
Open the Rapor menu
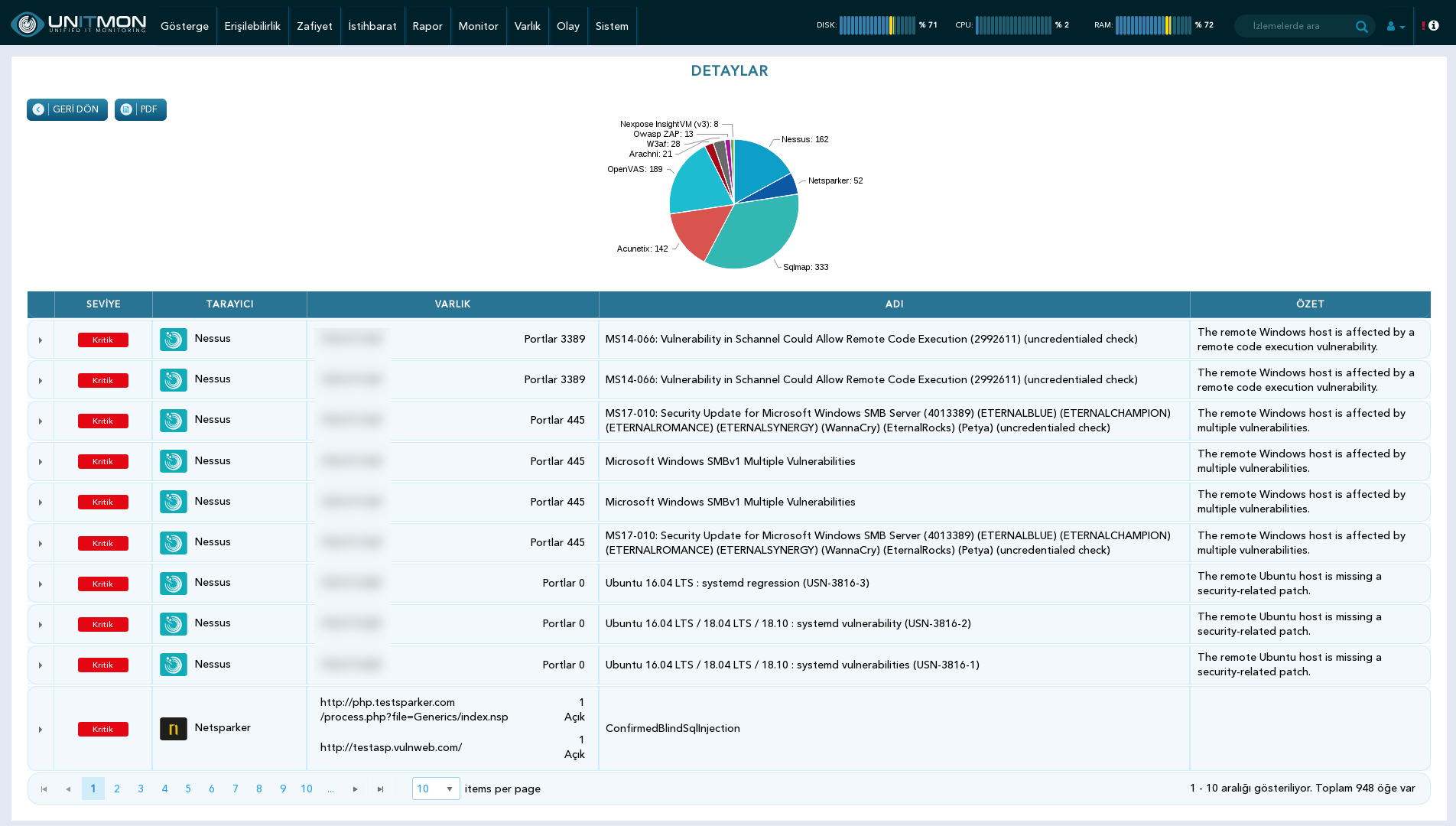click(427, 26)
